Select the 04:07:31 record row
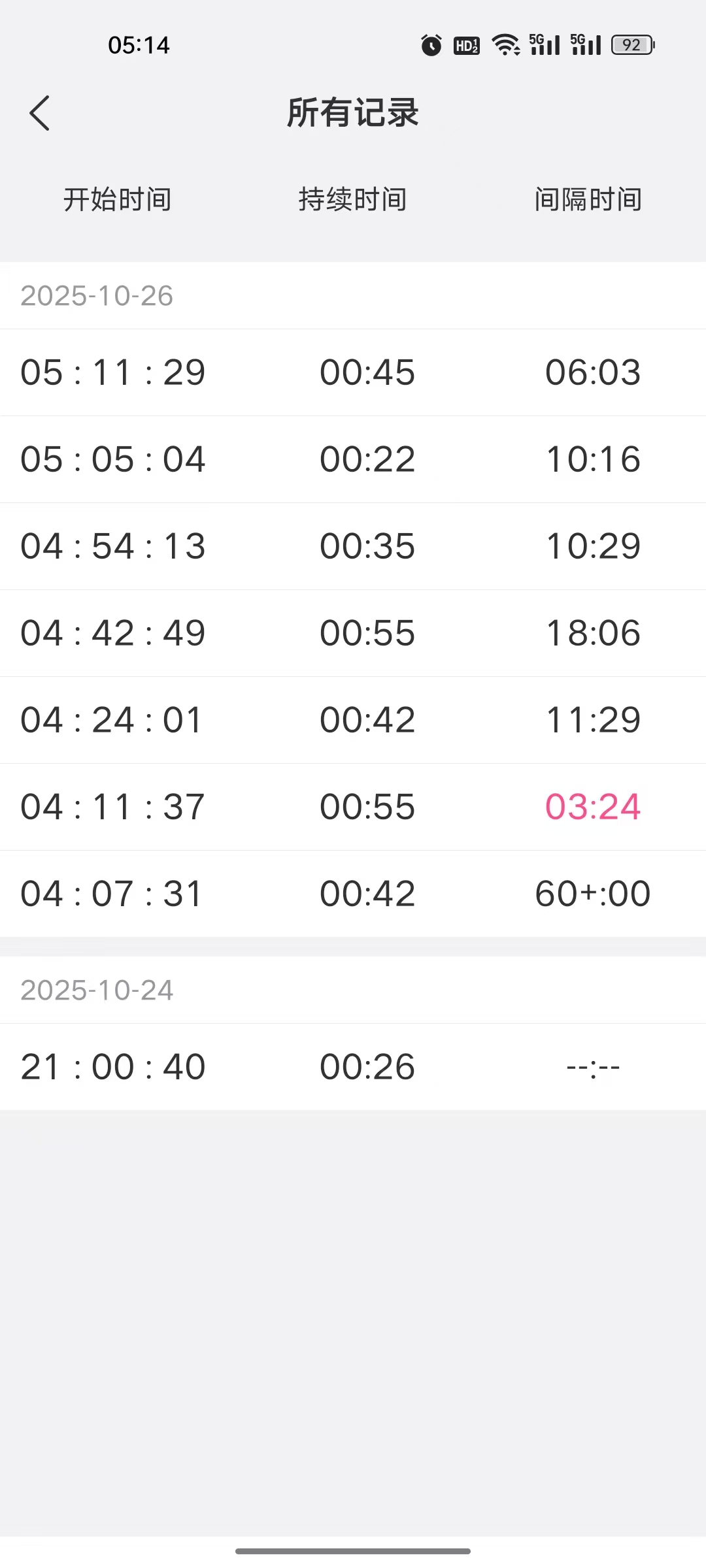This screenshot has width=706, height=1568. coord(353,894)
